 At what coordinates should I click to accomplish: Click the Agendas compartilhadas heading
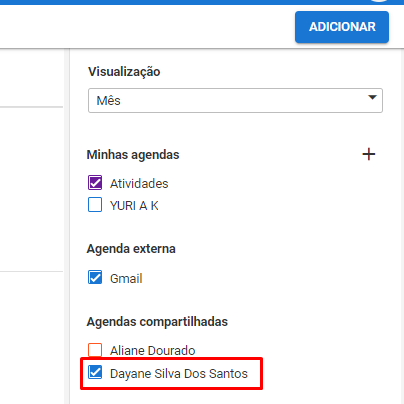[157, 322]
